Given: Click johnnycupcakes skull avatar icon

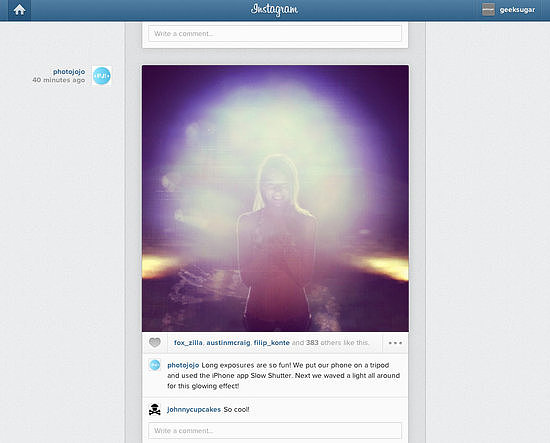Looking at the screenshot, I should coord(155,409).
